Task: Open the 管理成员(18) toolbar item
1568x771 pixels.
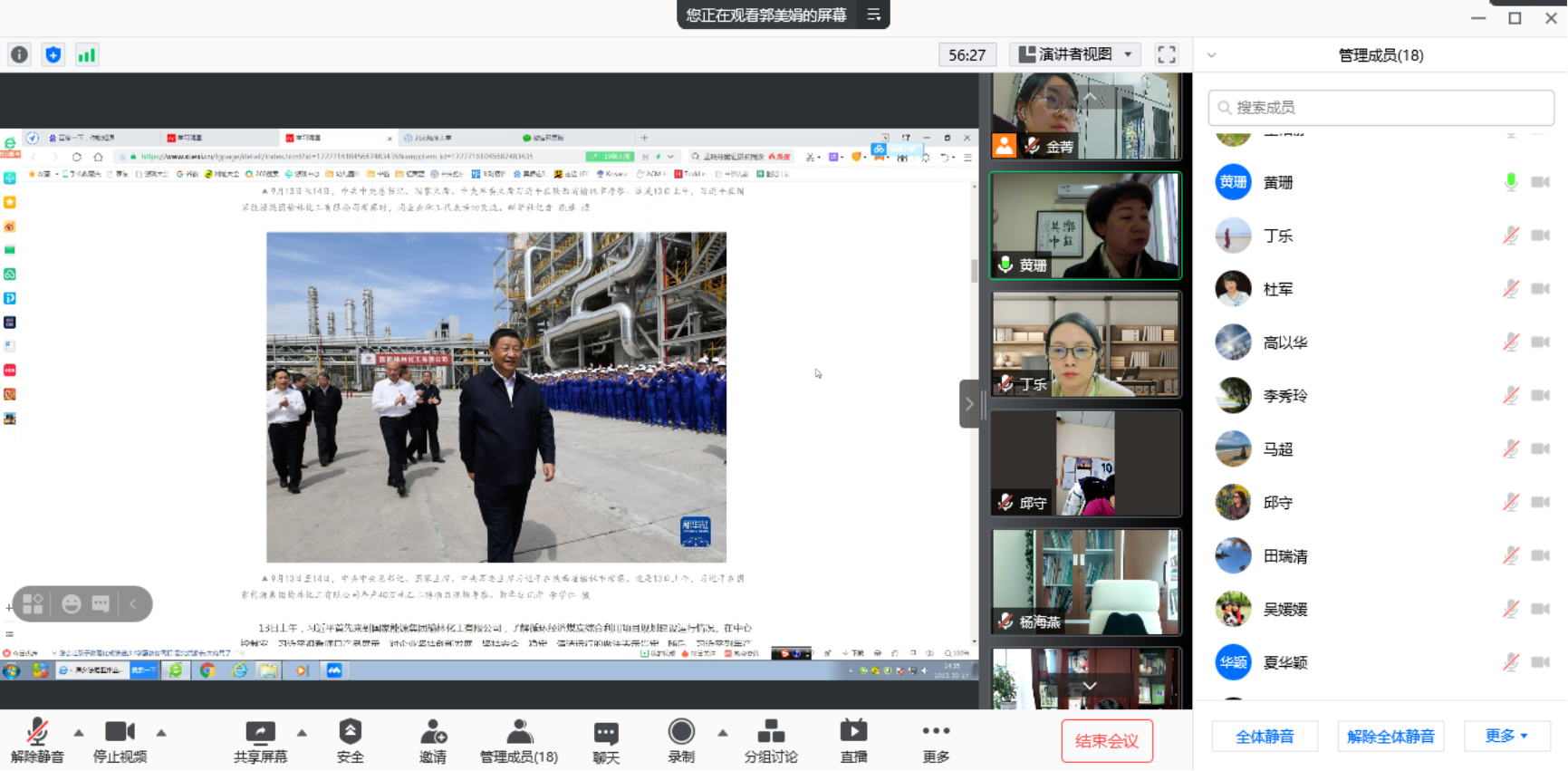Action: 519,740
